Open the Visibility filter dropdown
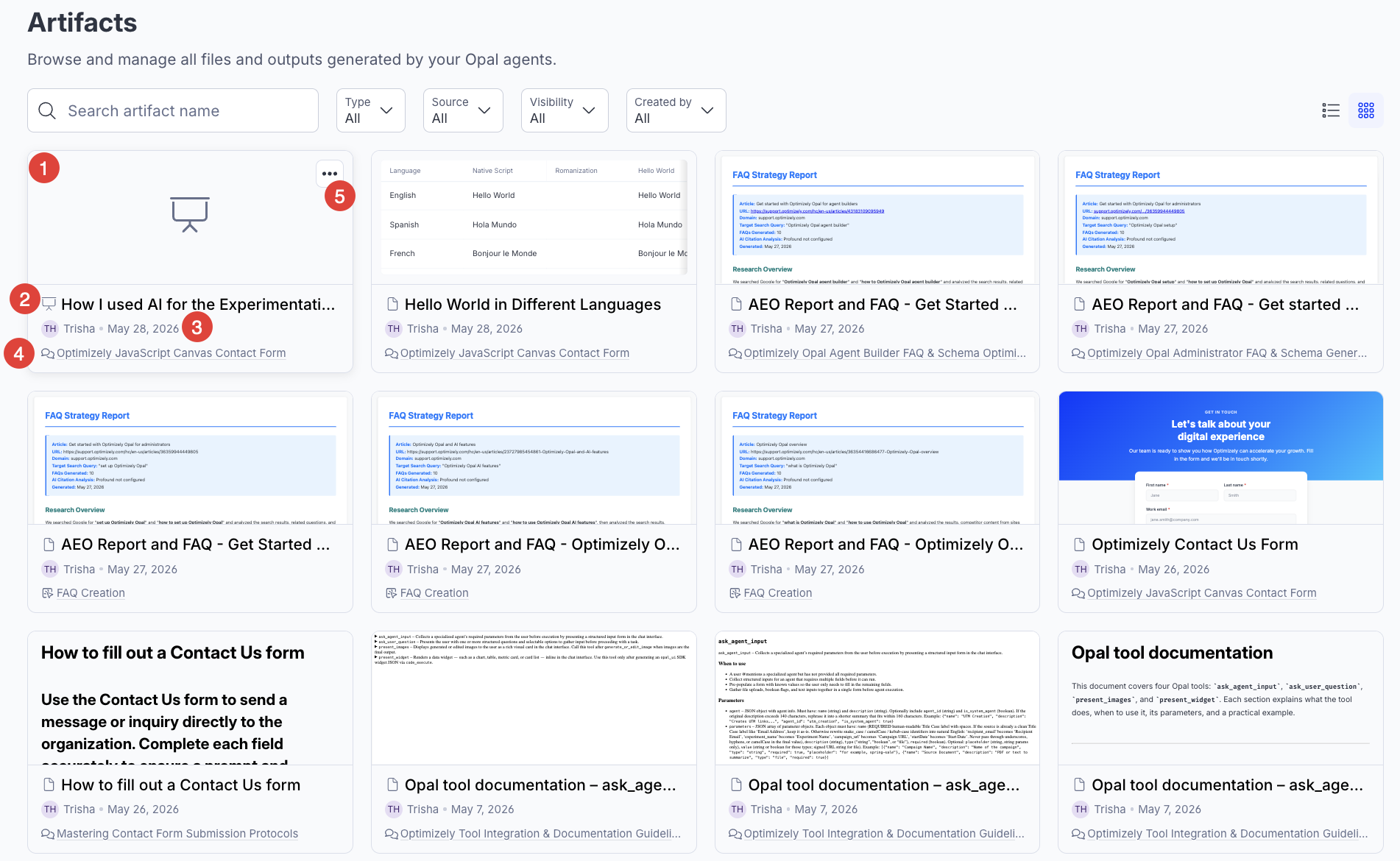 [565, 110]
